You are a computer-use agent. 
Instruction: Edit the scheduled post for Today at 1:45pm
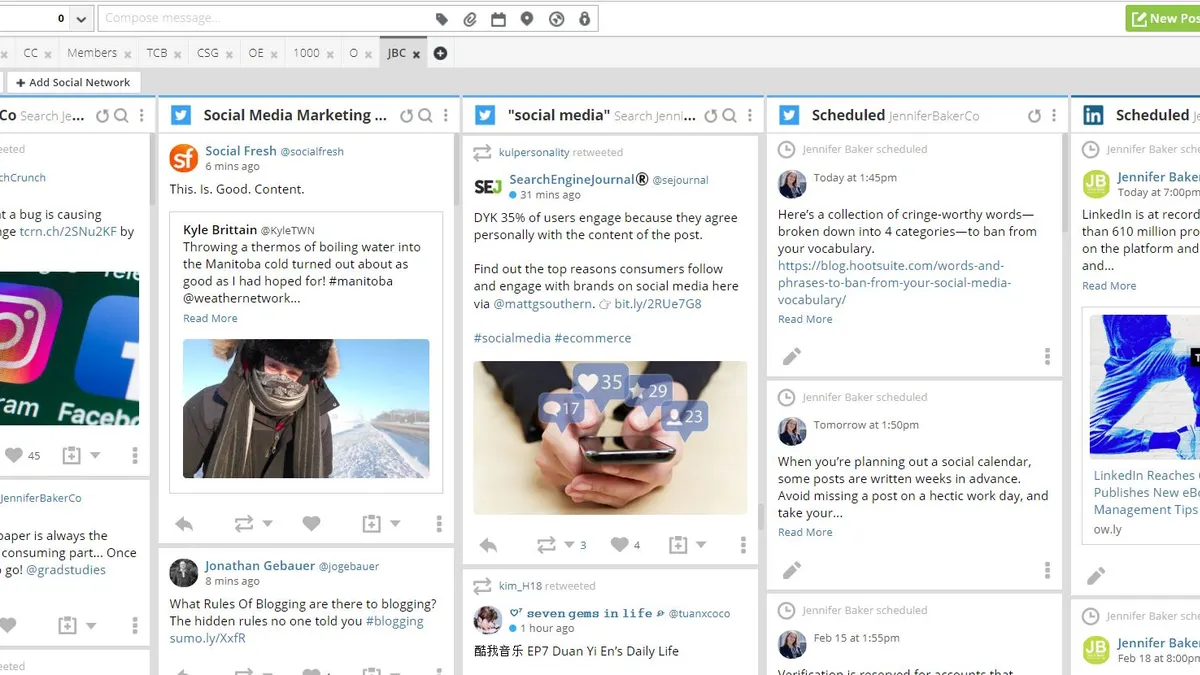click(792, 356)
